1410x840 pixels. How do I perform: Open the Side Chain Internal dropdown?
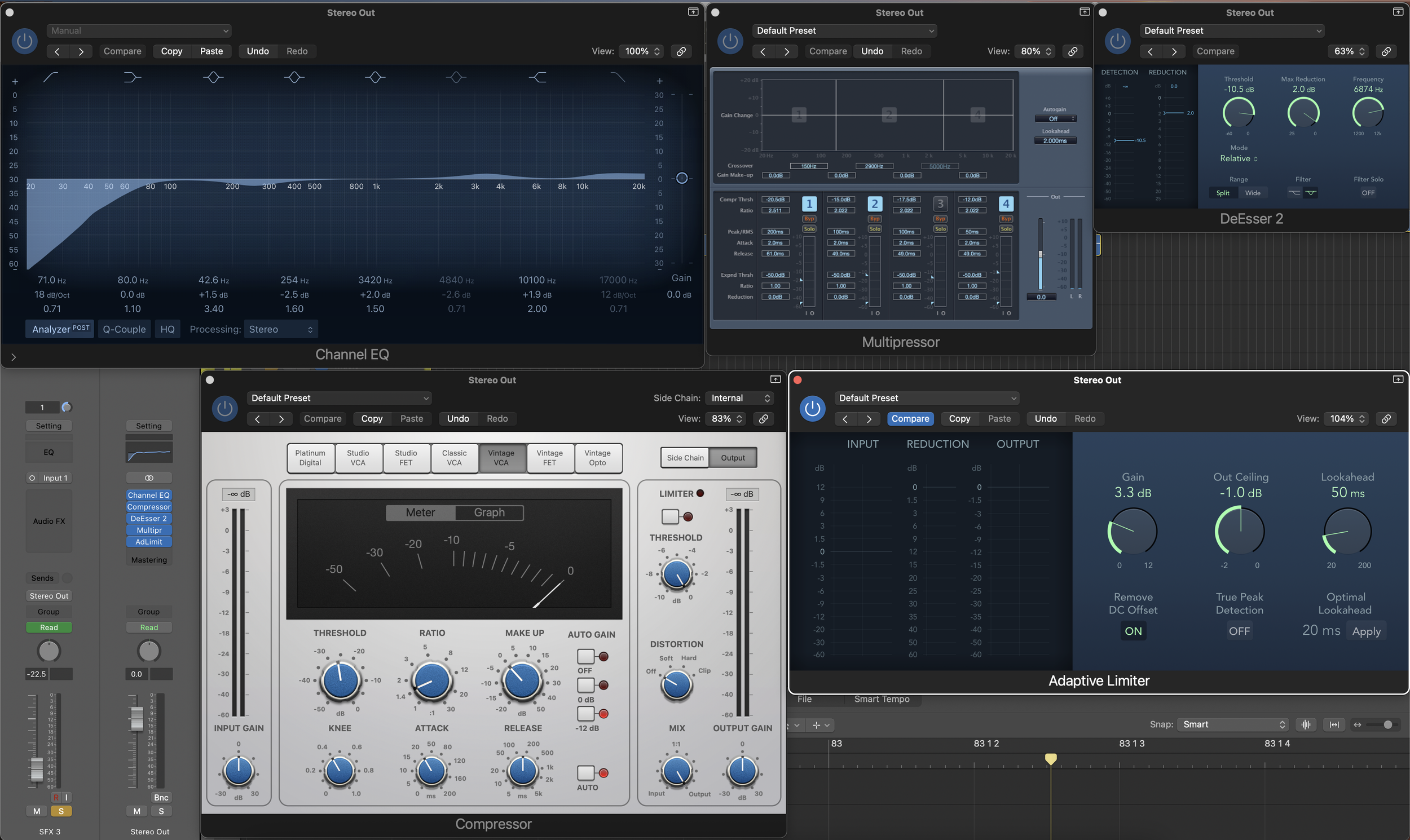click(x=739, y=398)
